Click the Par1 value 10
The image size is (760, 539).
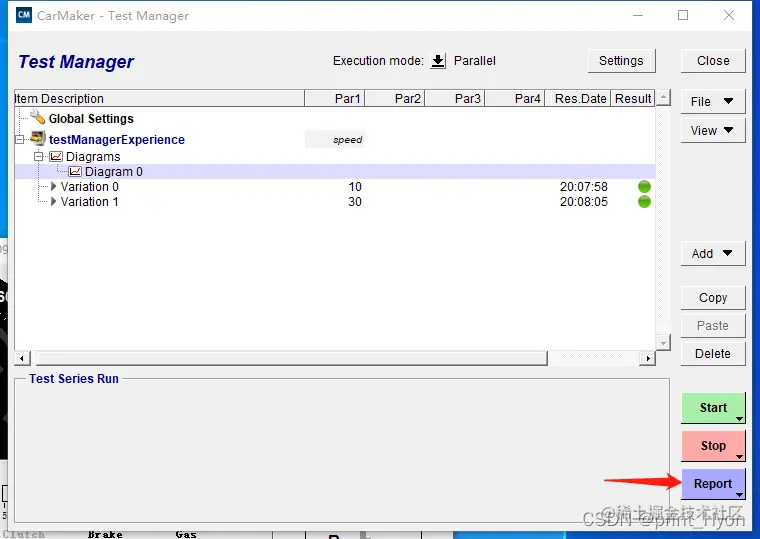click(x=355, y=187)
